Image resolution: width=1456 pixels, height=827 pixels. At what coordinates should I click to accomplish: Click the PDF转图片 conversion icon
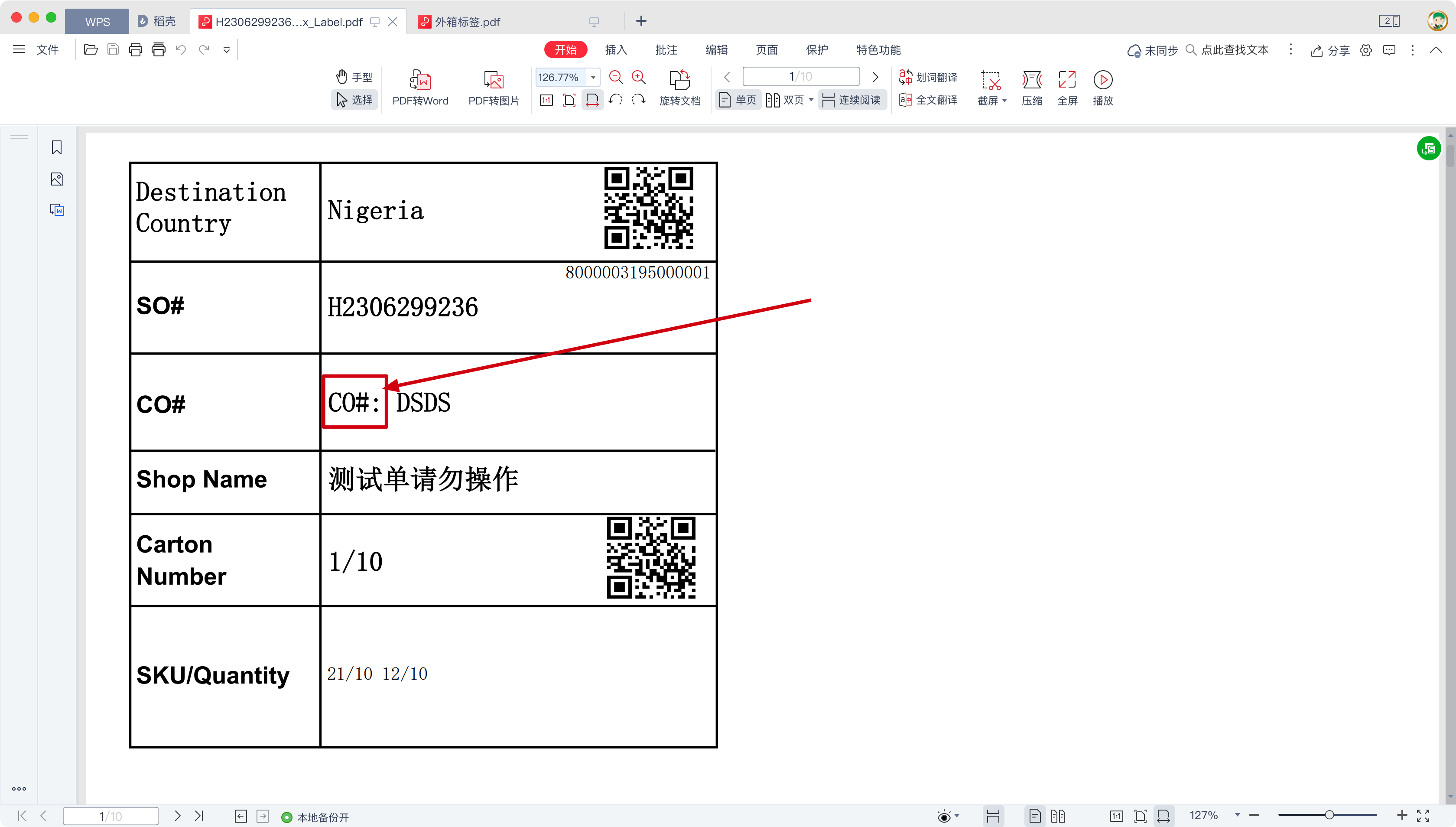point(494,81)
